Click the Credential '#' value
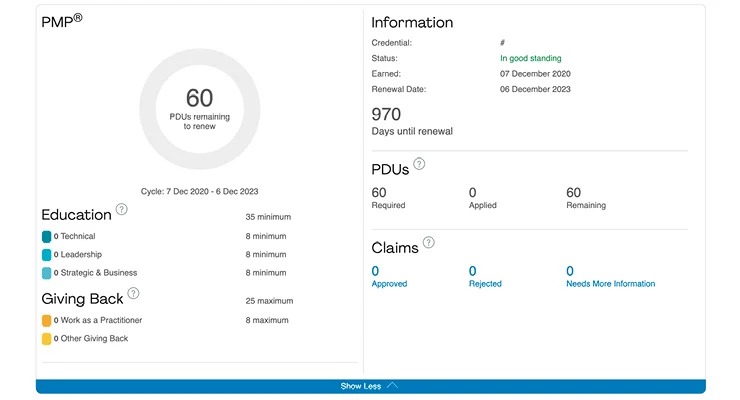The height and width of the screenshot is (400, 740). point(502,42)
